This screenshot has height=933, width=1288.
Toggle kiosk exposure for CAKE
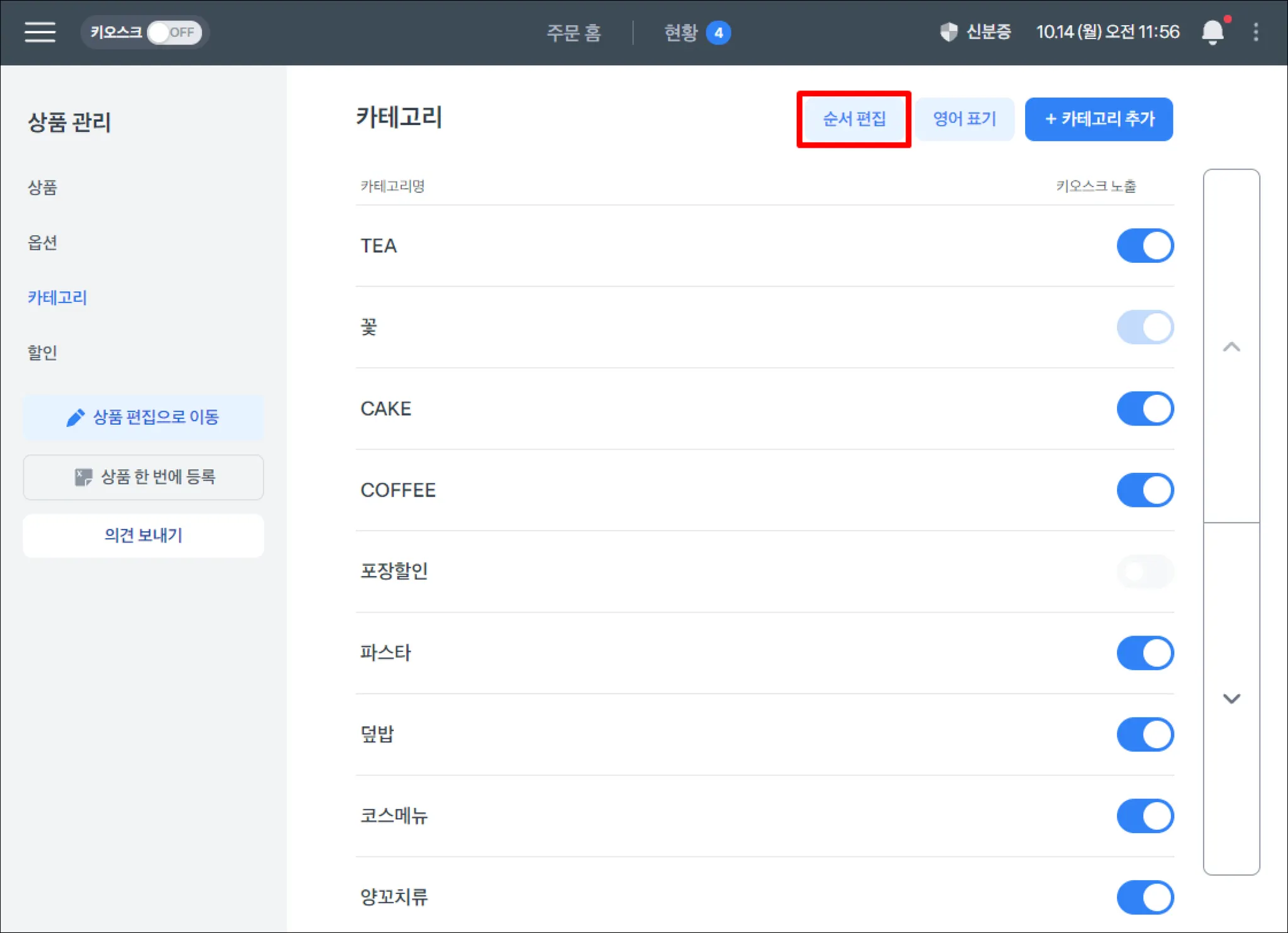coord(1145,409)
